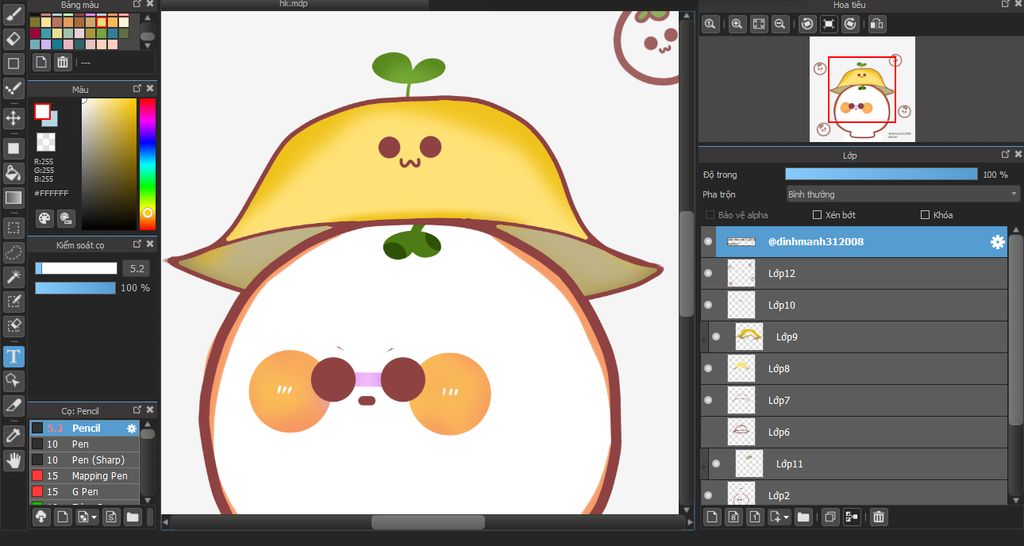This screenshot has width=1024, height=546.
Task: Select the Divide/knife tool
Action: point(14,406)
